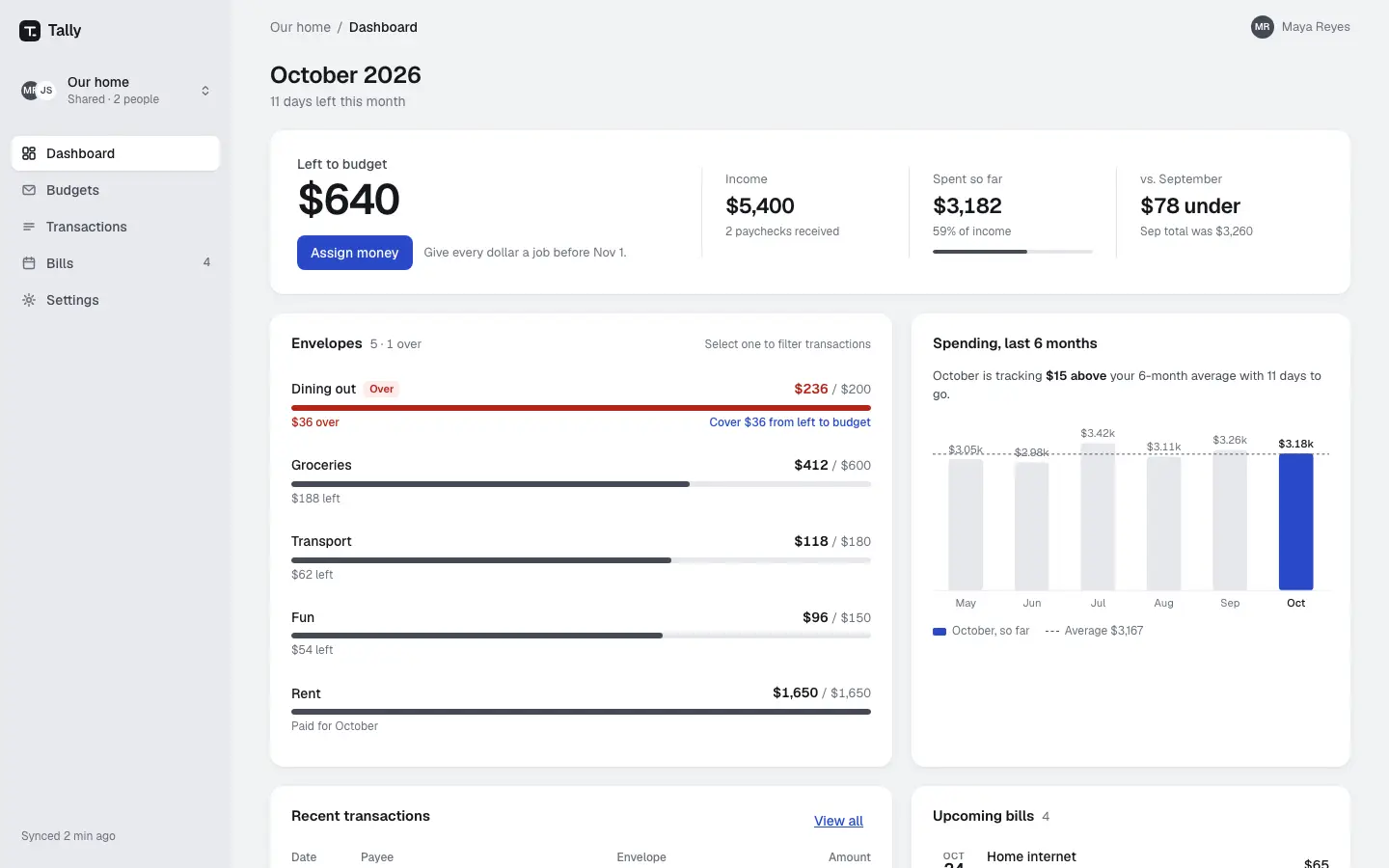Image resolution: width=1389 pixels, height=868 pixels.
Task: Select the Dining out envelope name
Action: tap(323, 389)
